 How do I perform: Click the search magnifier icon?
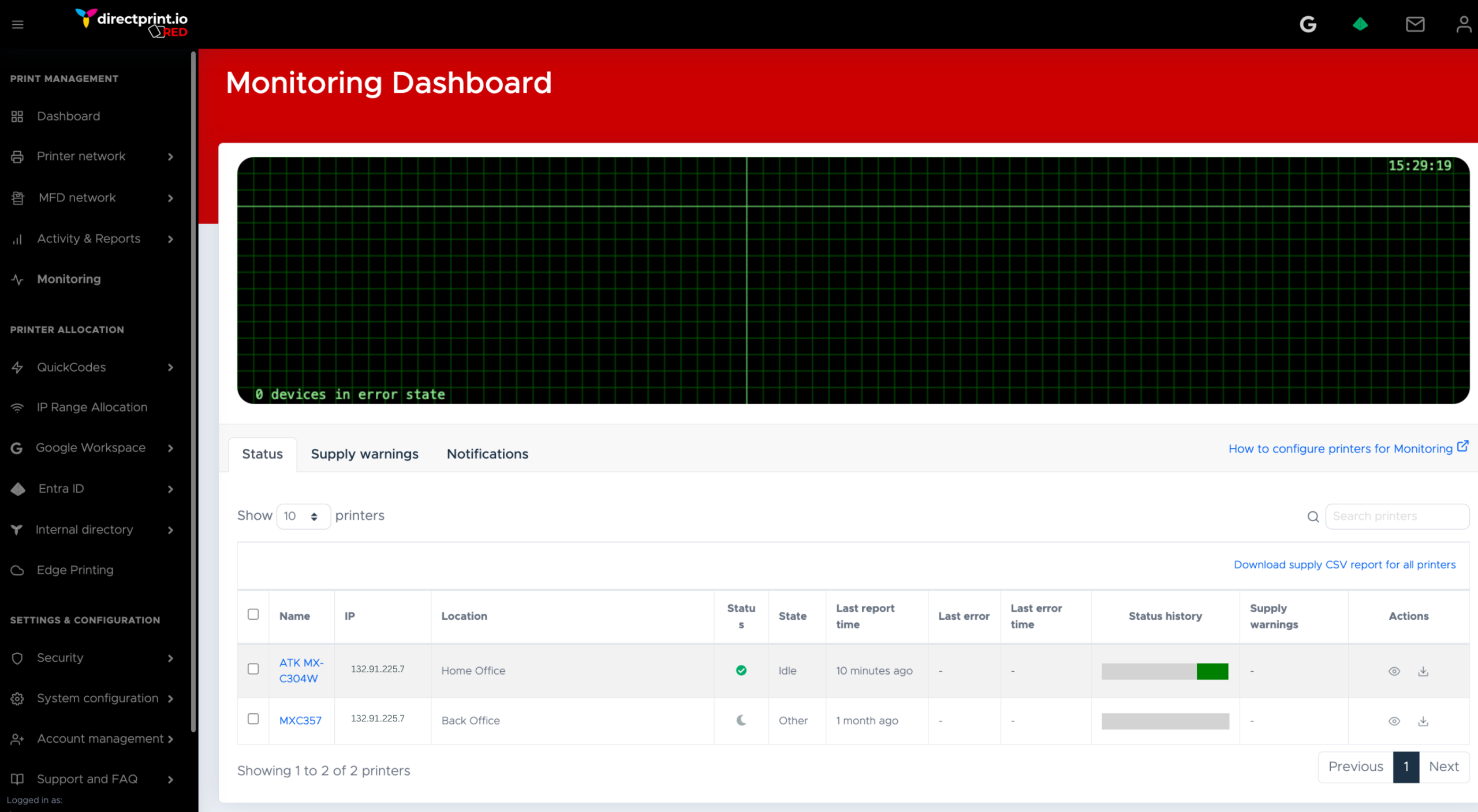1313,517
